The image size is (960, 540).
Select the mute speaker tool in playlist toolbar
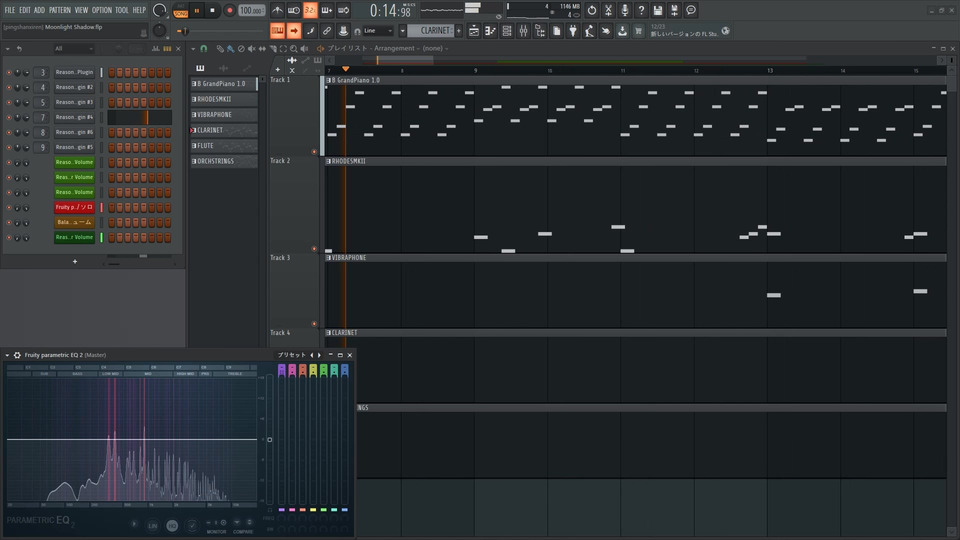pyautogui.click(x=252, y=48)
